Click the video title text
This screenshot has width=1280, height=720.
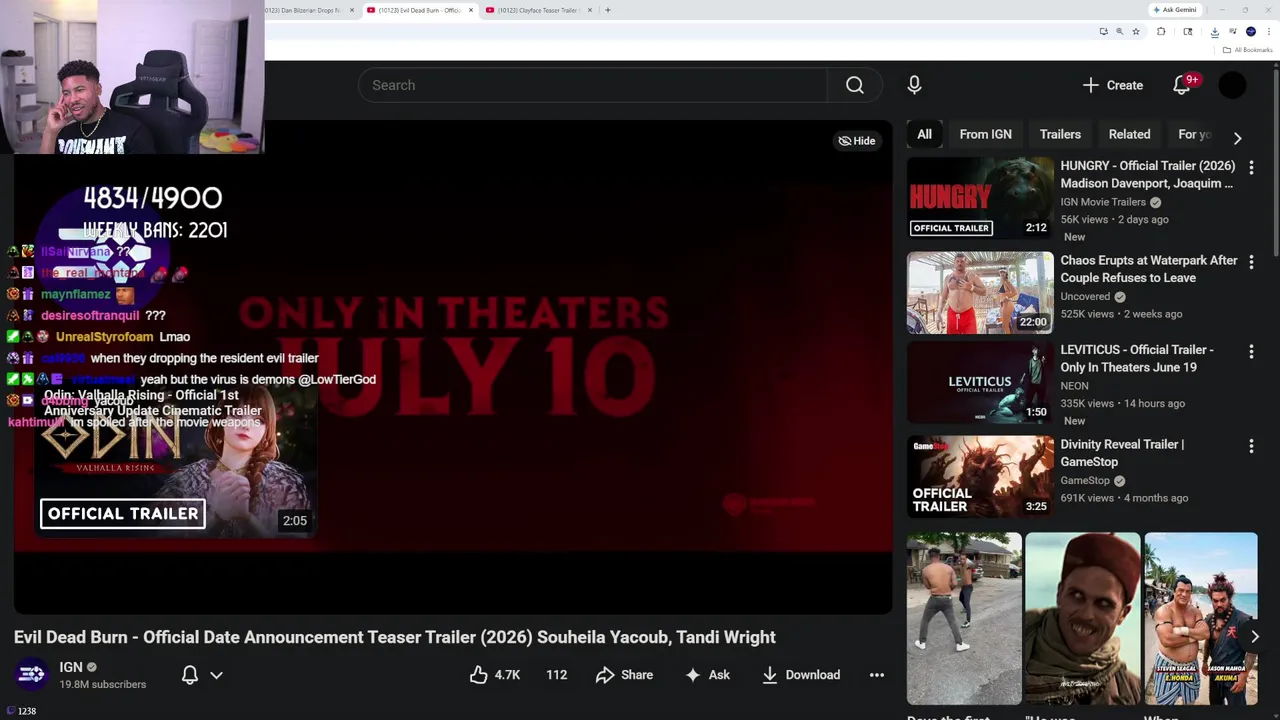click(394, 637)
